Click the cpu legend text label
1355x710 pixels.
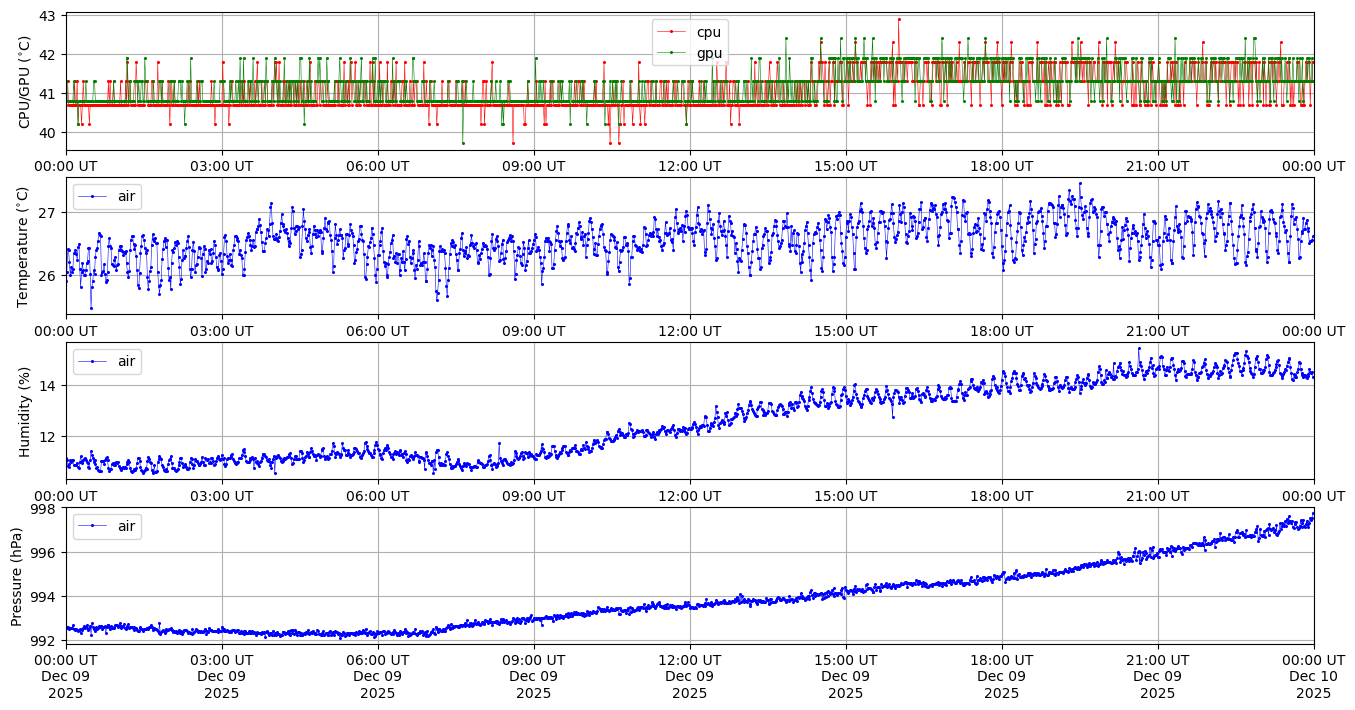pyautogui.click(x=708, y=33)
